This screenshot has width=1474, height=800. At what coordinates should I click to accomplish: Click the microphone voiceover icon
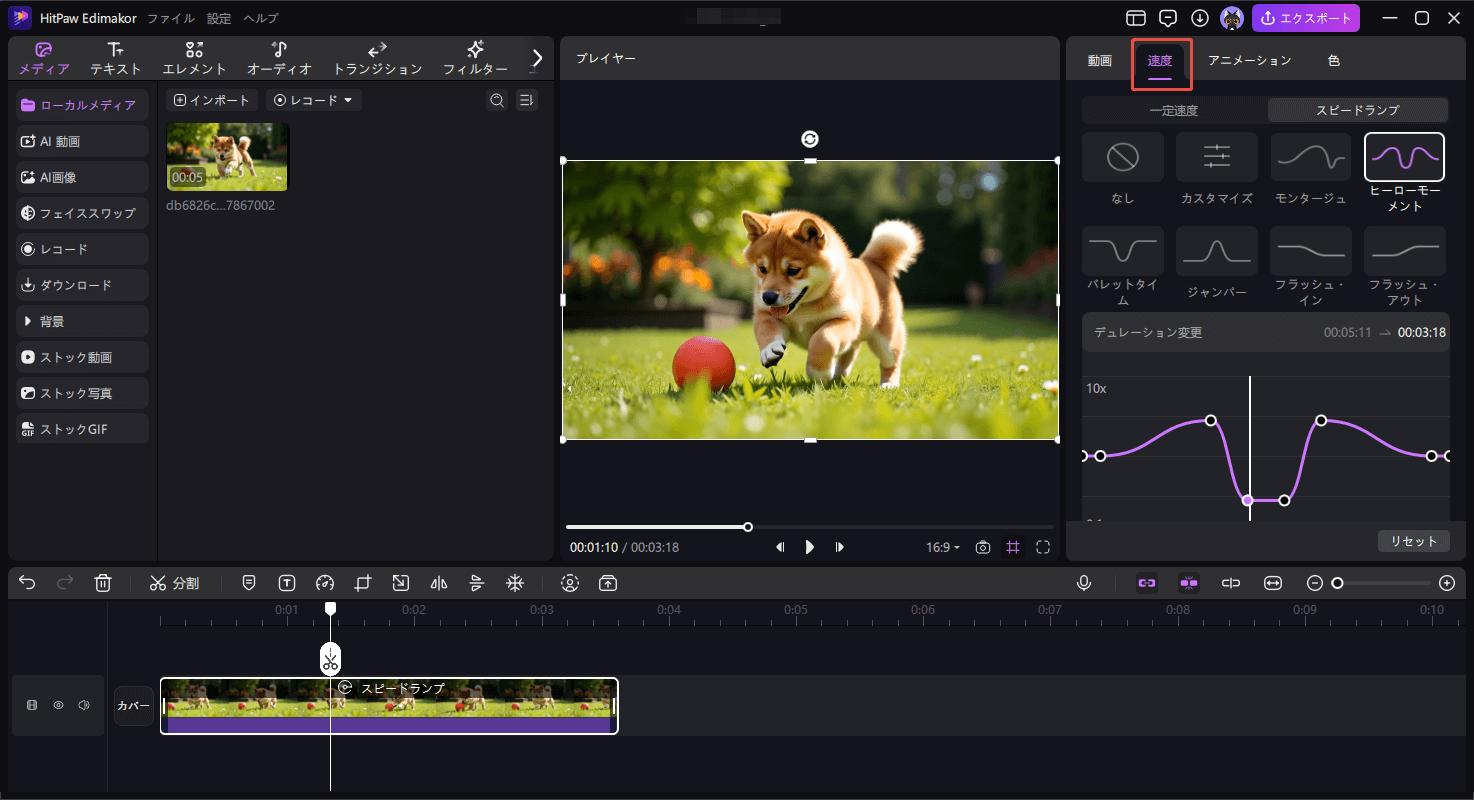(1084, 583)
